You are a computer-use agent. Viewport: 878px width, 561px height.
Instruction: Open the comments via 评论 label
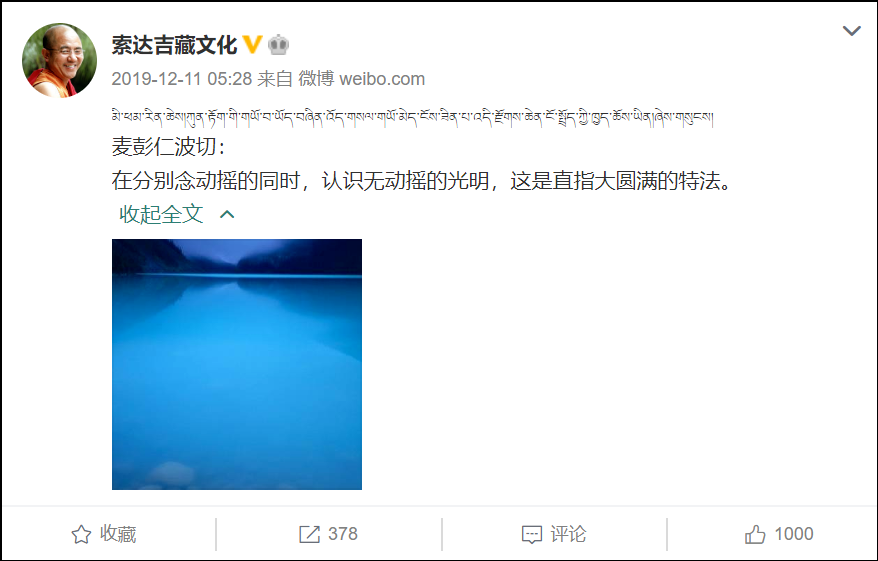[x=568, y=534]
